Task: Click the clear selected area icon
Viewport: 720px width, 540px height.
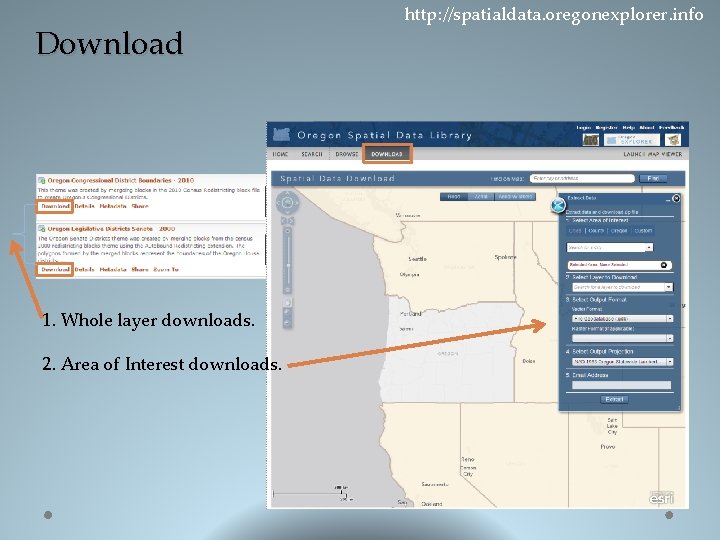Action: tap(664, 265)
